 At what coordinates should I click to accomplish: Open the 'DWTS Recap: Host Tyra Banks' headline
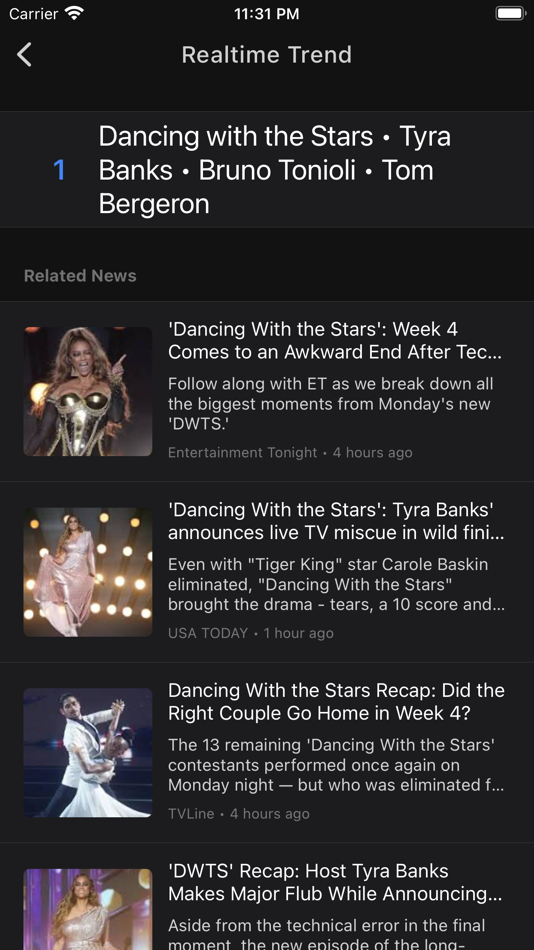pos(335,882)
